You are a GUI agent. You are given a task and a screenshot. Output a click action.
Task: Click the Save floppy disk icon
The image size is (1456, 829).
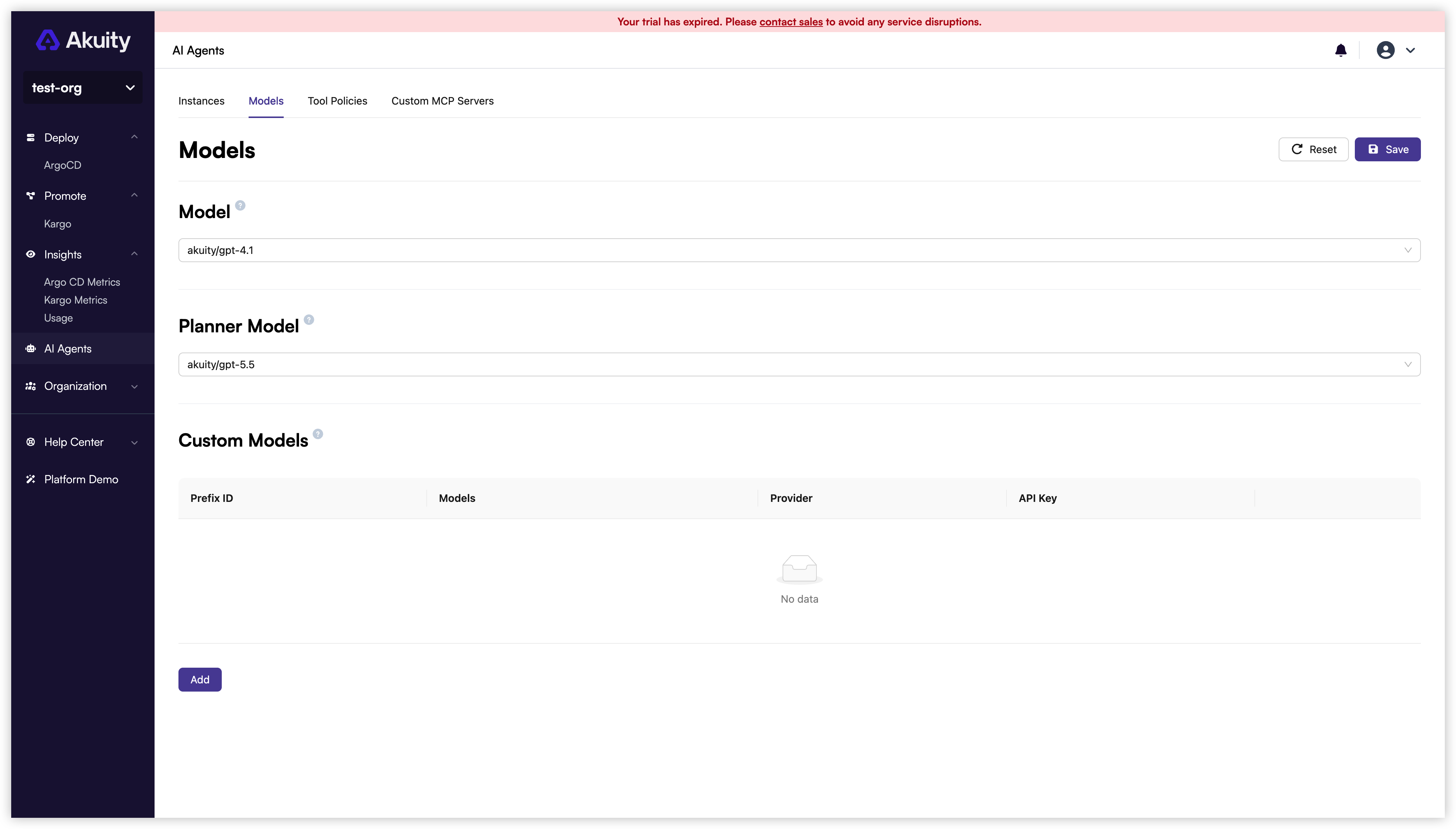[x=1373, y=149]
